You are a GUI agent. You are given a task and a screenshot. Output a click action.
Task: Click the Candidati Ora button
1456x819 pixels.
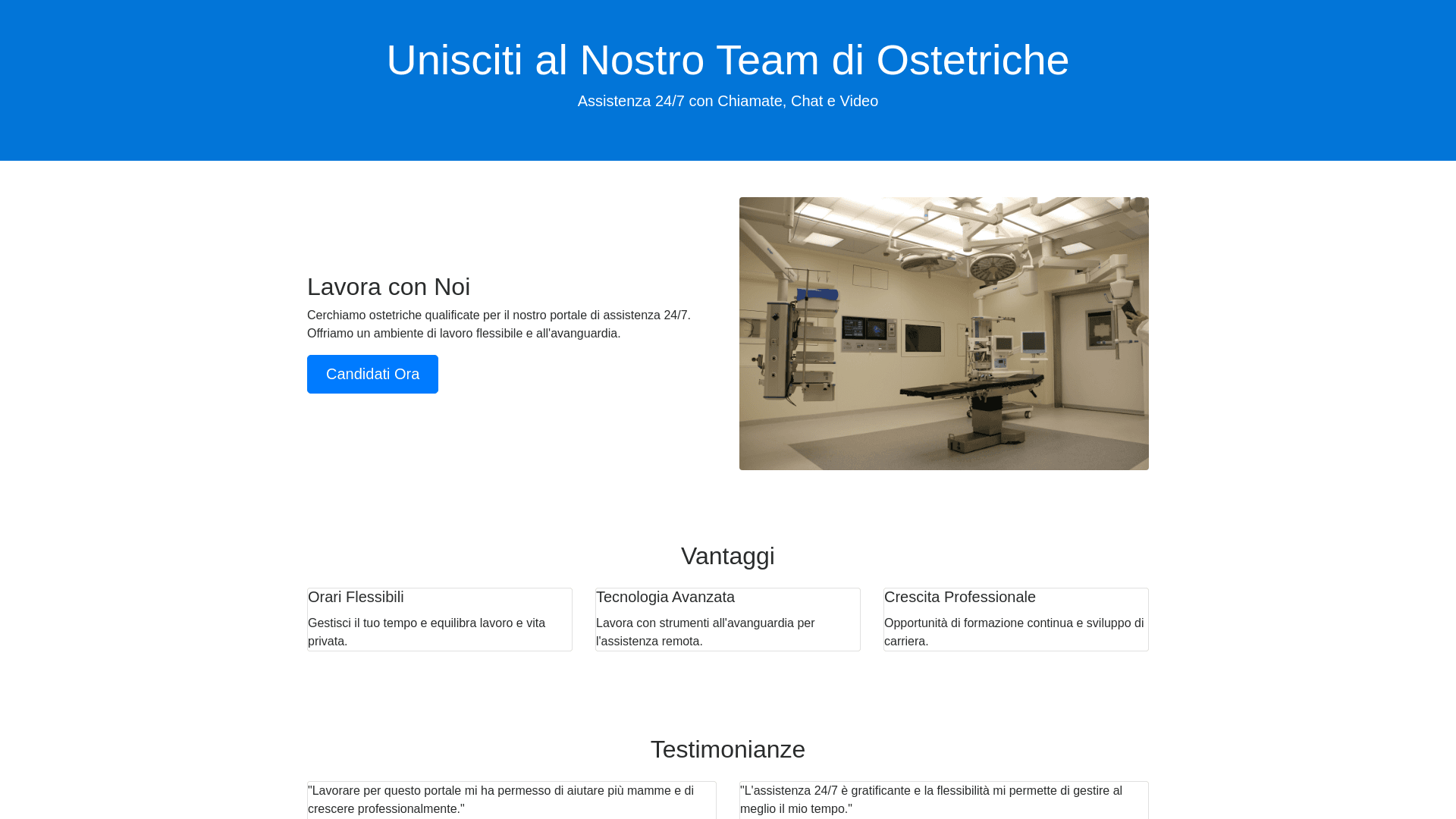[372, 374]
